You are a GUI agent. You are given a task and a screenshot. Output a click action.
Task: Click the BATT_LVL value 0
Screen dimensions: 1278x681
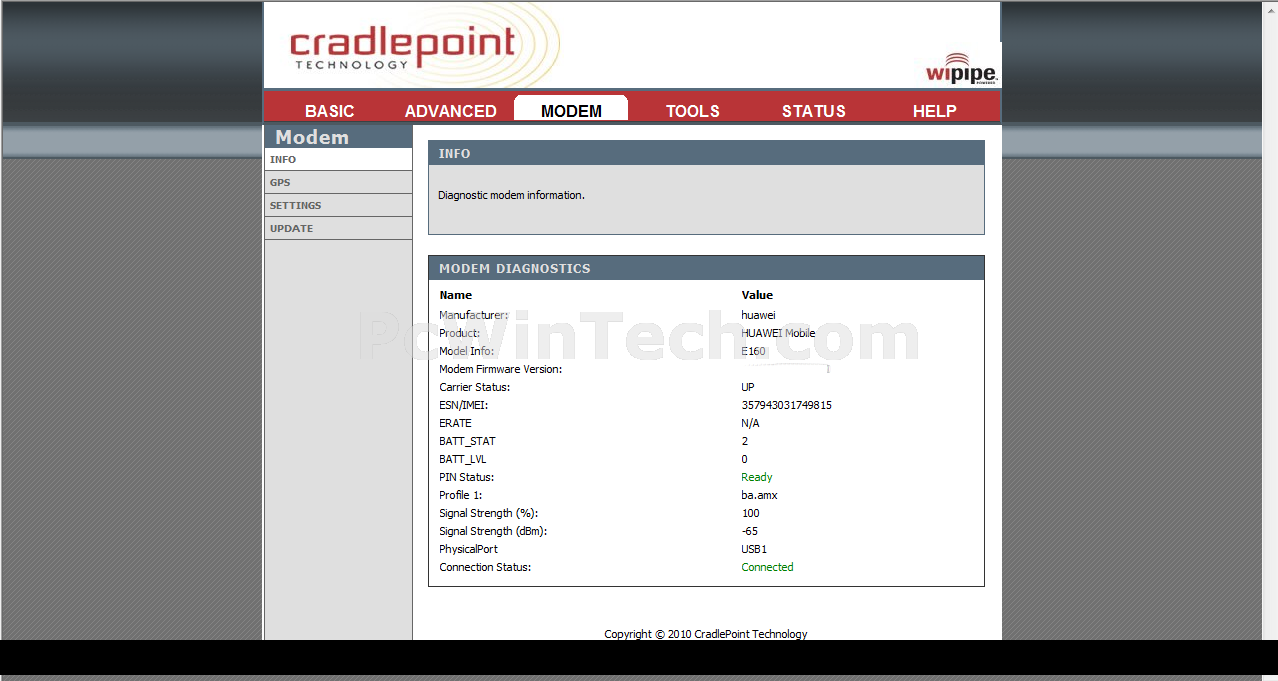coord(744,459)
